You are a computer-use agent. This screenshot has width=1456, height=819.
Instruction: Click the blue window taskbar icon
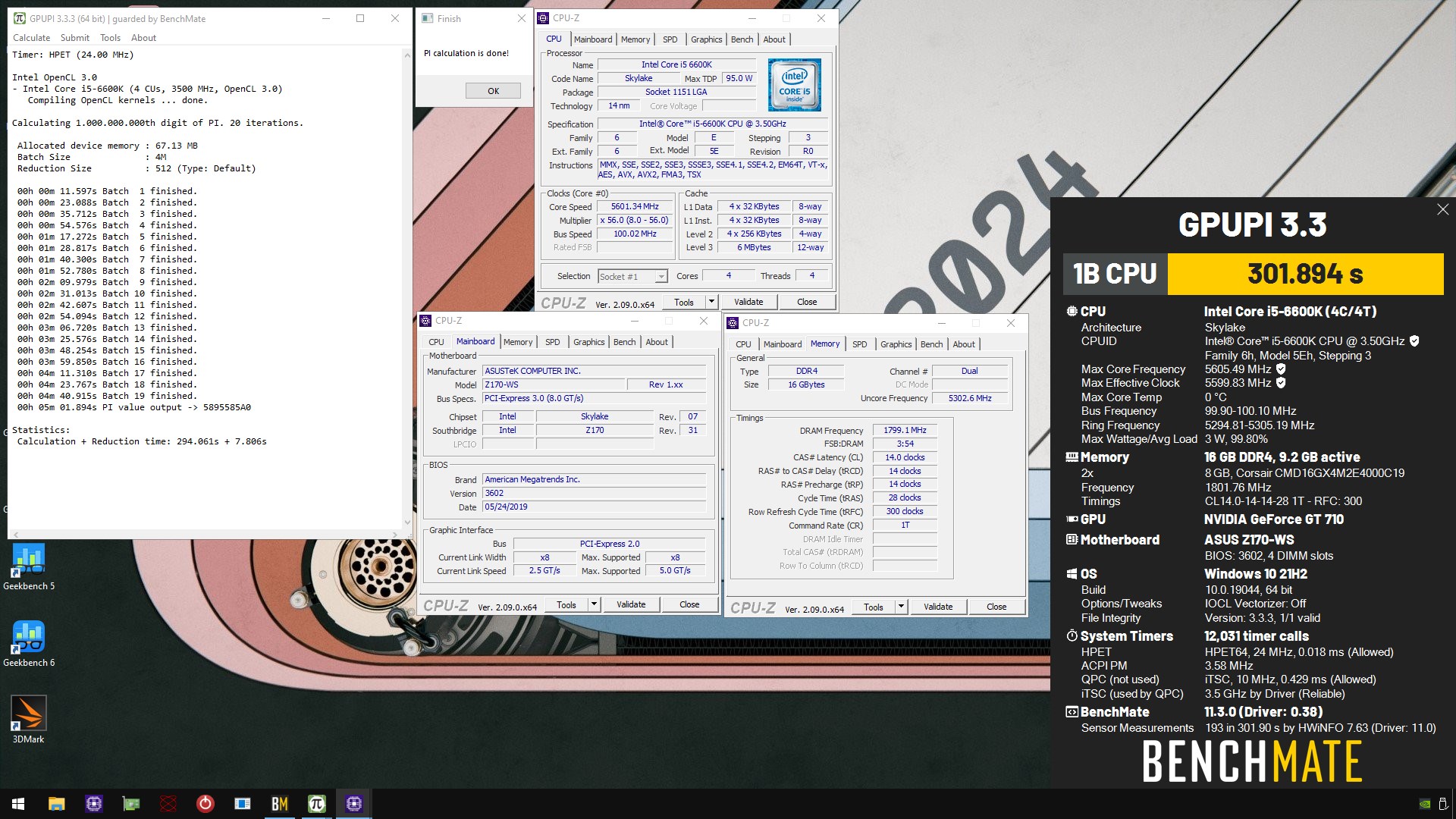coord(243,804)
